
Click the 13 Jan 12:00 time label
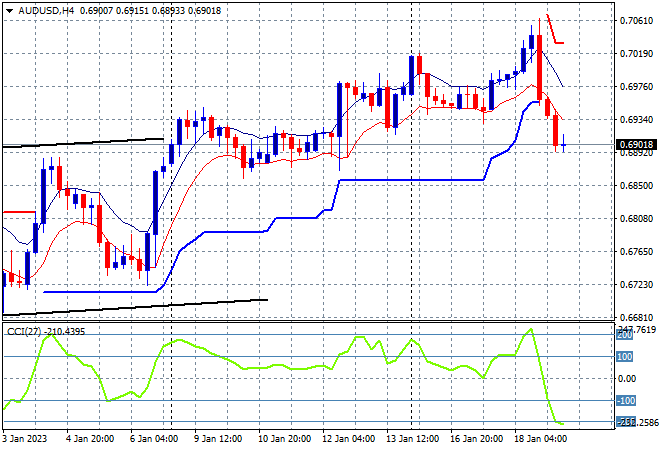click(x=412, y=439)
